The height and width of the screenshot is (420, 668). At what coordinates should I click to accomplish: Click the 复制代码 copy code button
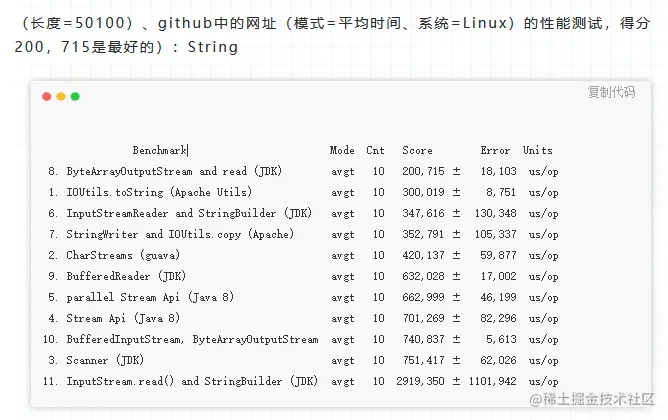(x=611, y=92)
